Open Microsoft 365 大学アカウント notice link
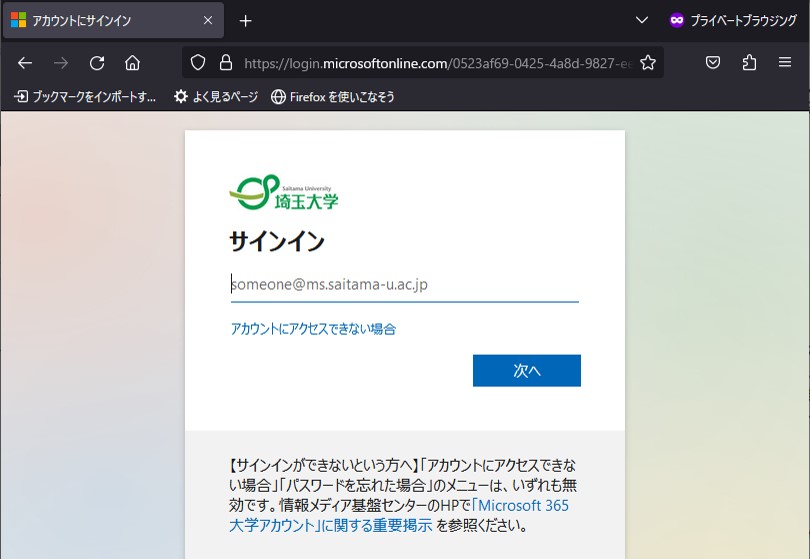 [x=399, y=515]
